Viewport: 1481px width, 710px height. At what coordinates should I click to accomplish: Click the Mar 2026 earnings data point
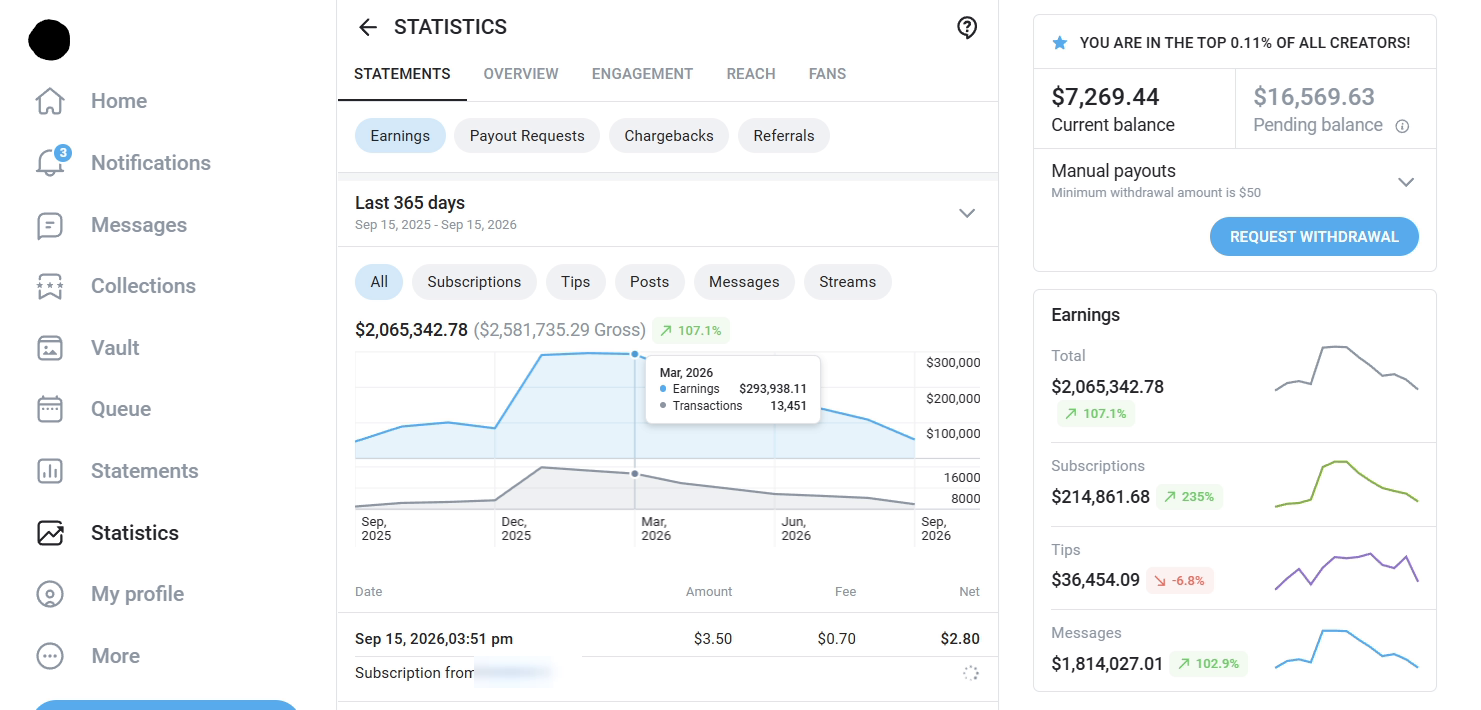coord(635,354)
